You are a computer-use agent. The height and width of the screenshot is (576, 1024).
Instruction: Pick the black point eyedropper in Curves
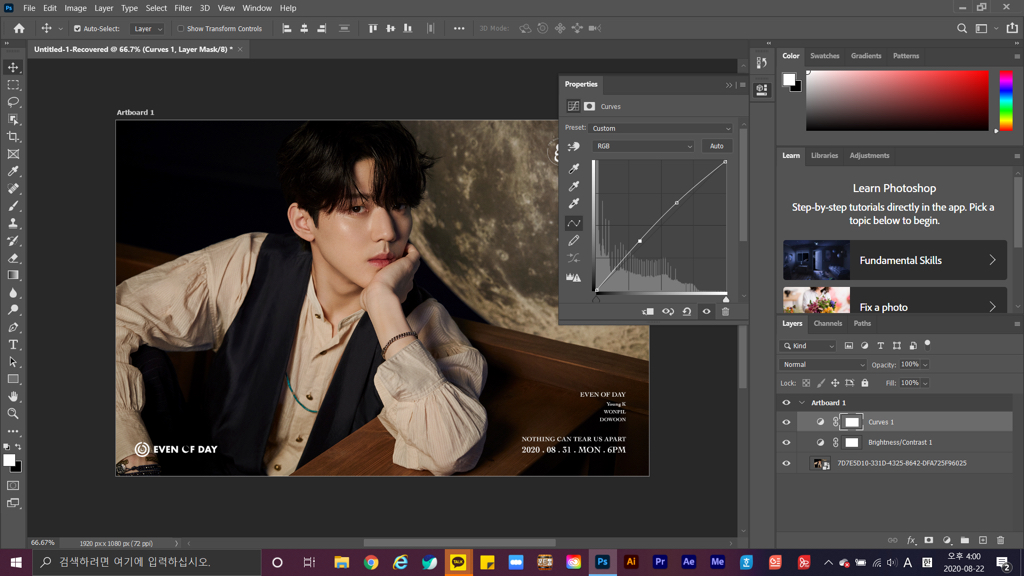pos(573,168)
